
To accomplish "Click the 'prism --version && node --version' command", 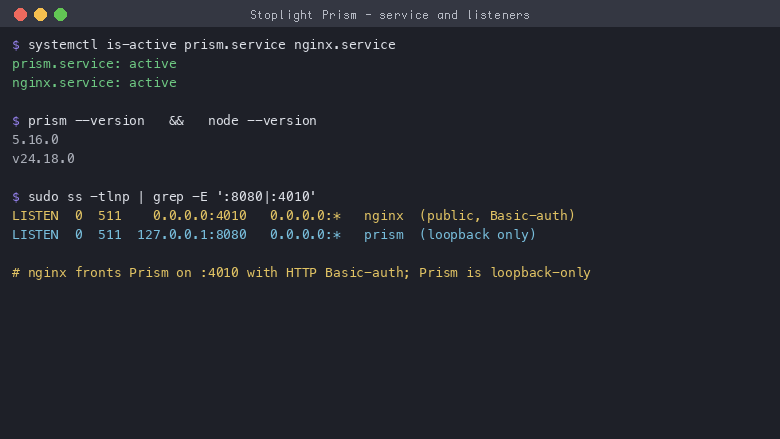I will [172, 121].
